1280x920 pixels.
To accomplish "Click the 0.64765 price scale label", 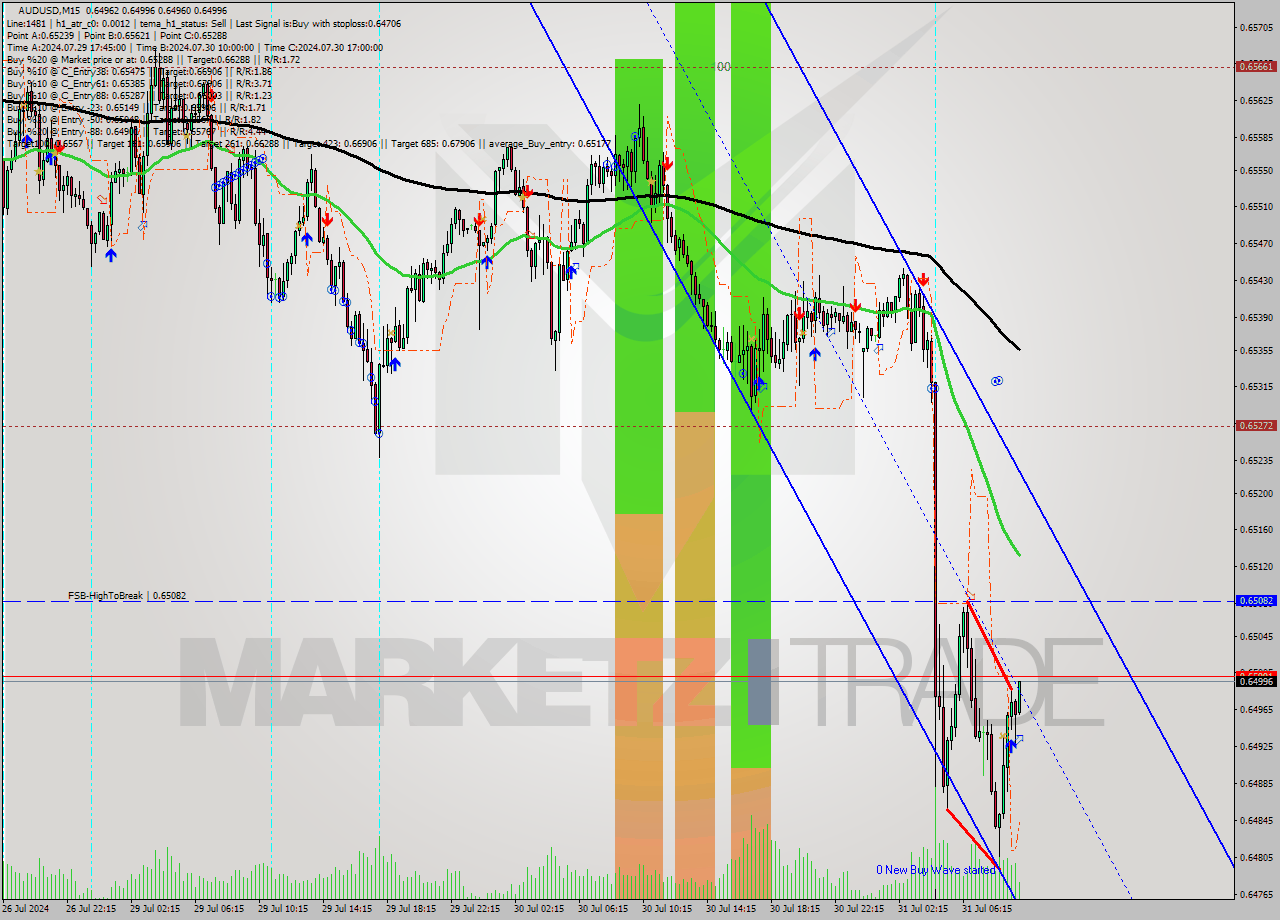I will 1256,895.
